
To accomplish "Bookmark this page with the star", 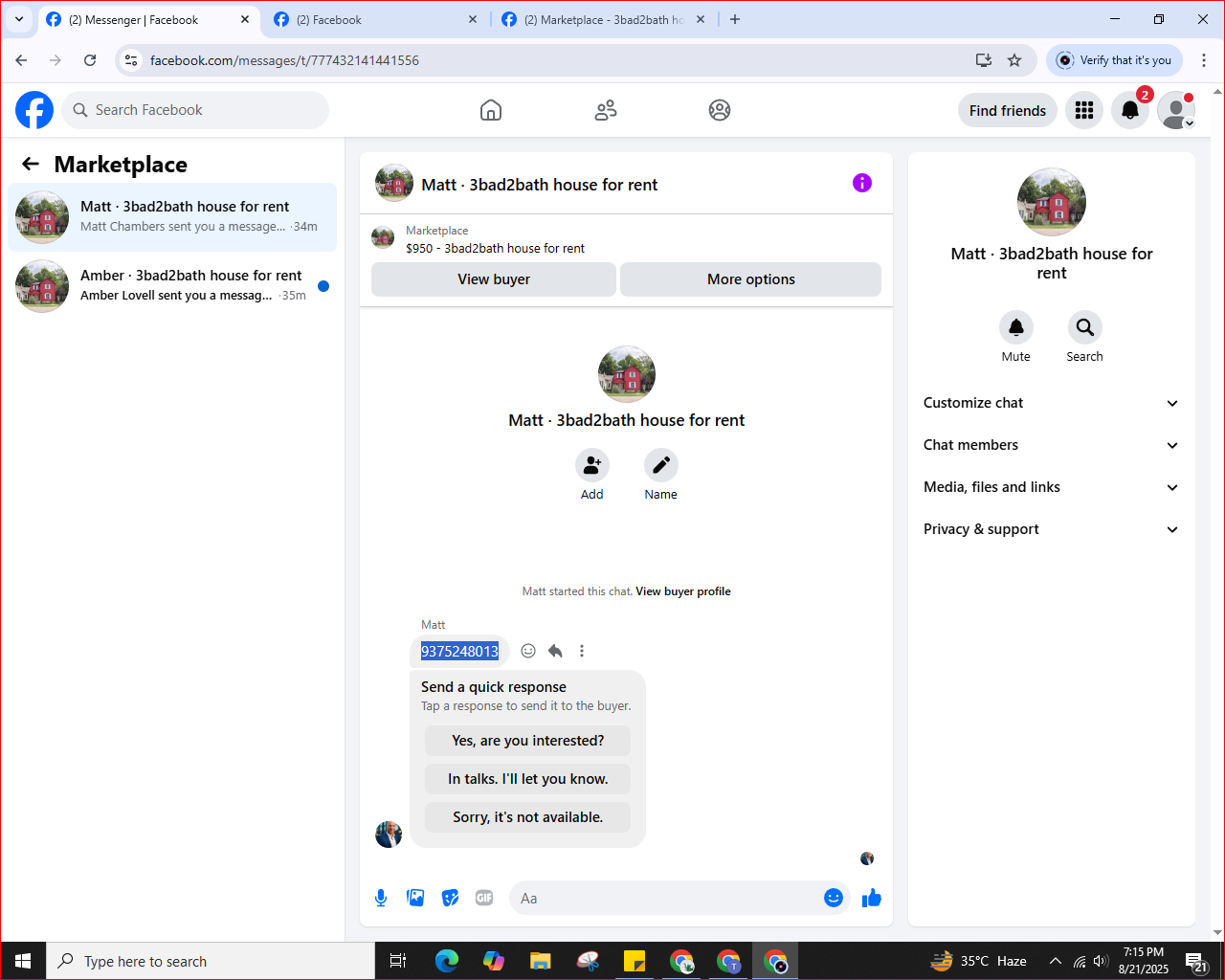I will (x=1014, y=60).
